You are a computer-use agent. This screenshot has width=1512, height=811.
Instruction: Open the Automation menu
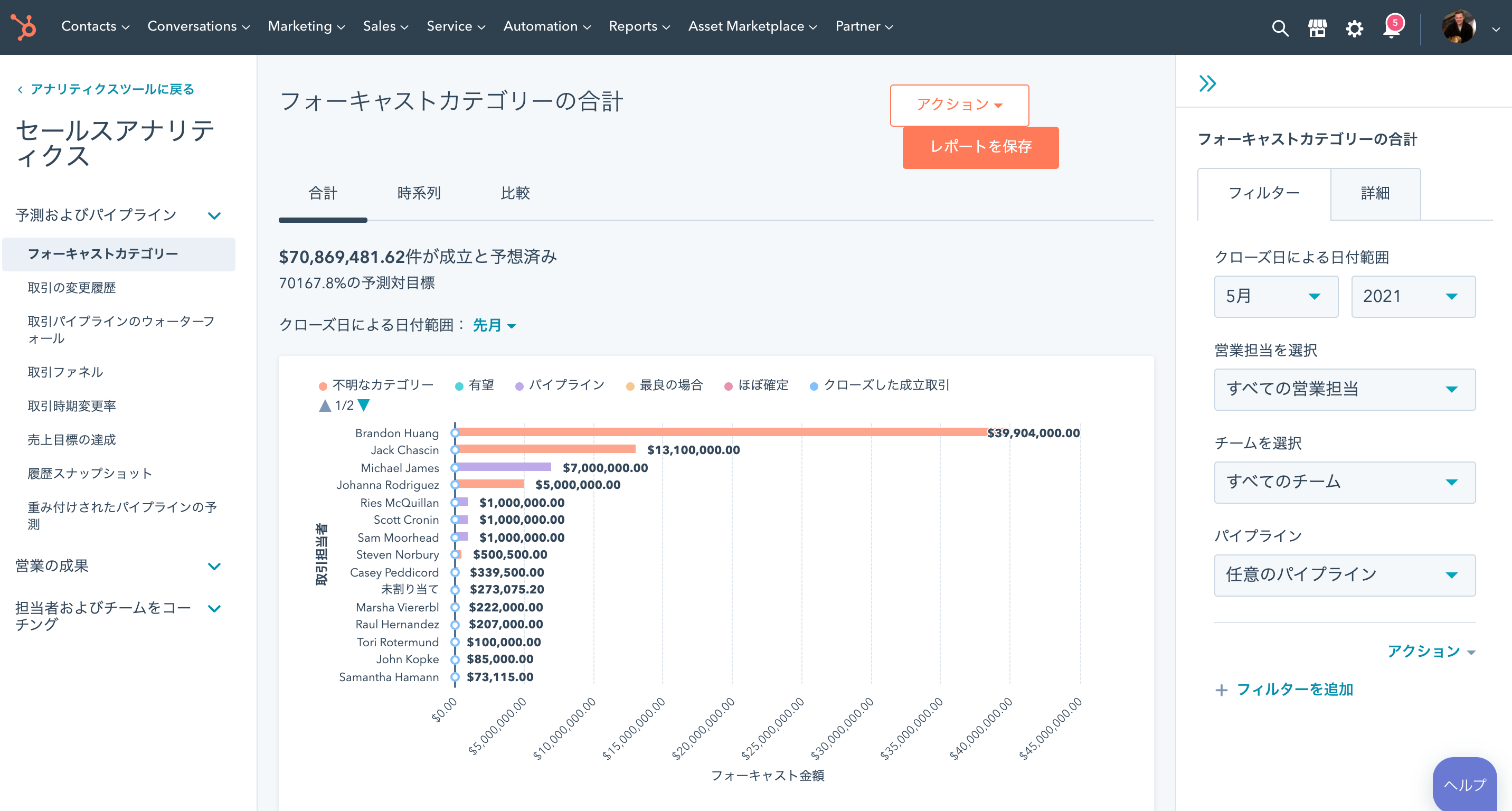pos(546,26)
